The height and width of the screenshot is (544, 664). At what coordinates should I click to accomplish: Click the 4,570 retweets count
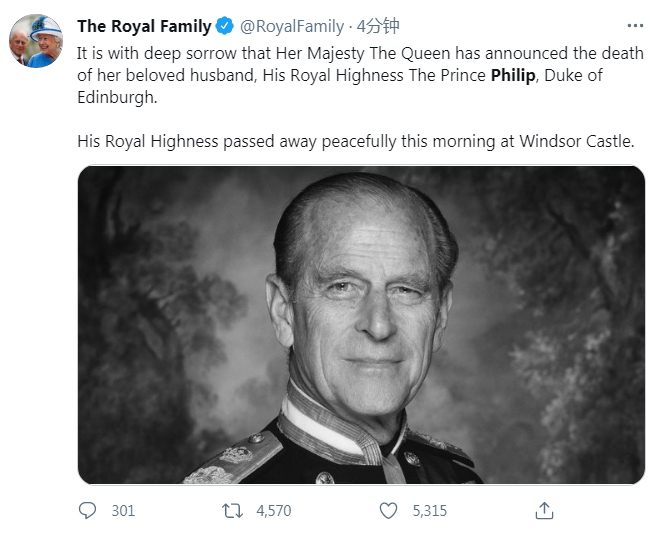click(274, 511)
